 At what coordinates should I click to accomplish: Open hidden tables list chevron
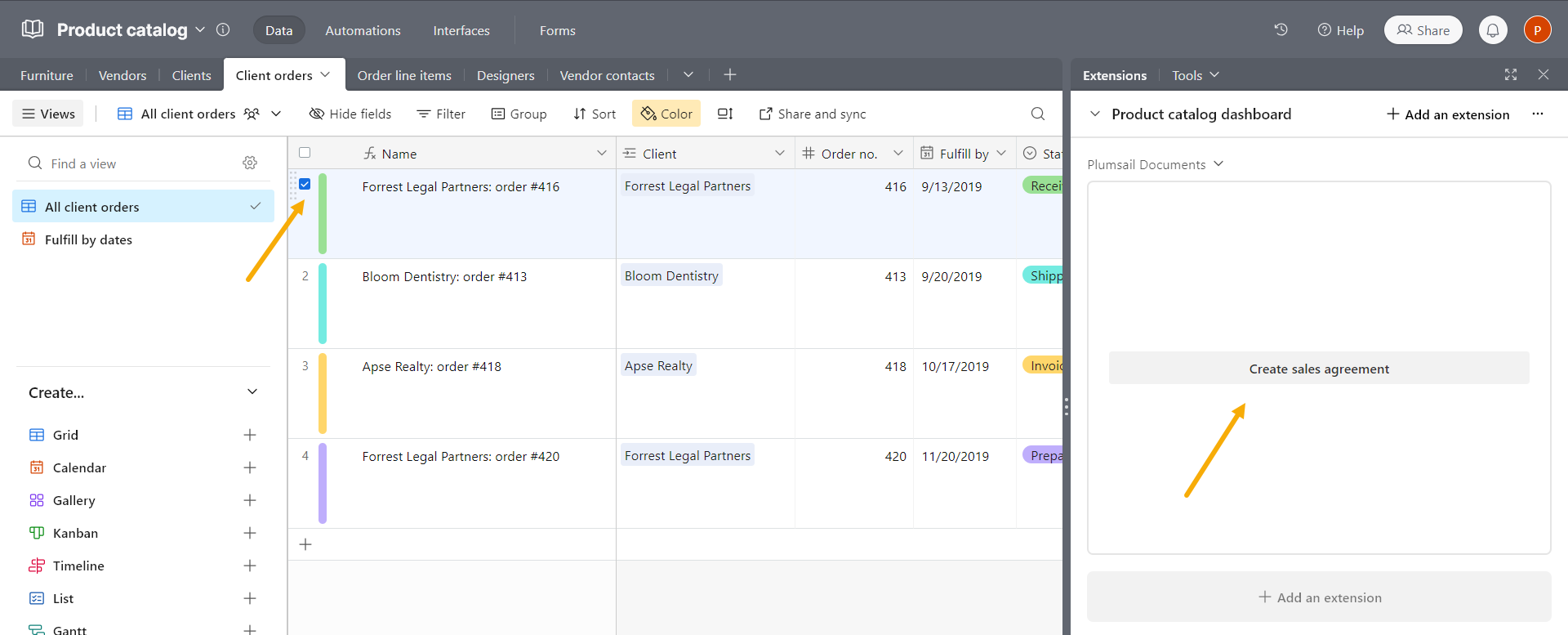[x=688, y=74]
